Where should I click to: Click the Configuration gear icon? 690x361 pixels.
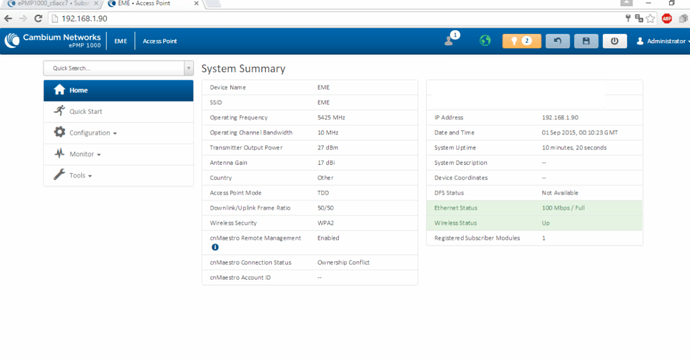[59, 132]
